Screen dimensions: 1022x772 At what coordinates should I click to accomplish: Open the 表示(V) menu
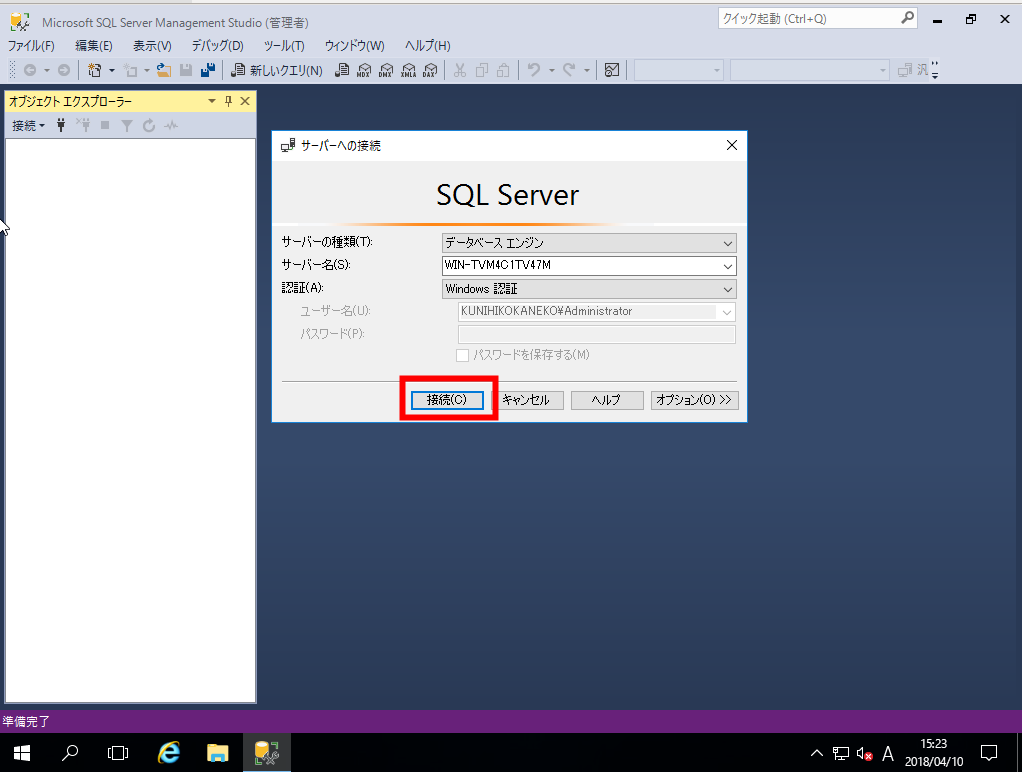click(152, 46)
